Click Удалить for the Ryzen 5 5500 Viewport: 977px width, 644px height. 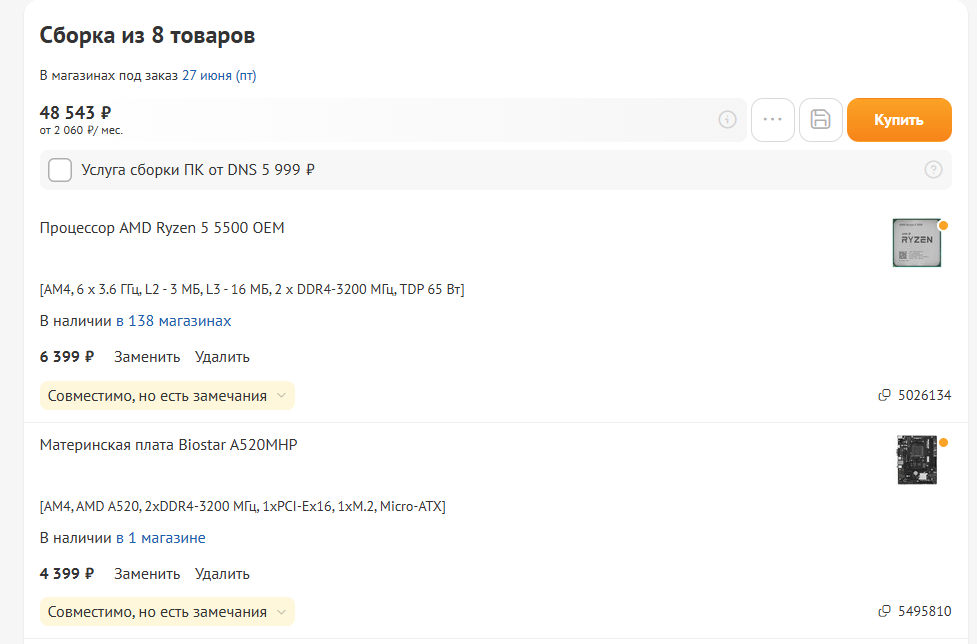click(x=222, y=357)
